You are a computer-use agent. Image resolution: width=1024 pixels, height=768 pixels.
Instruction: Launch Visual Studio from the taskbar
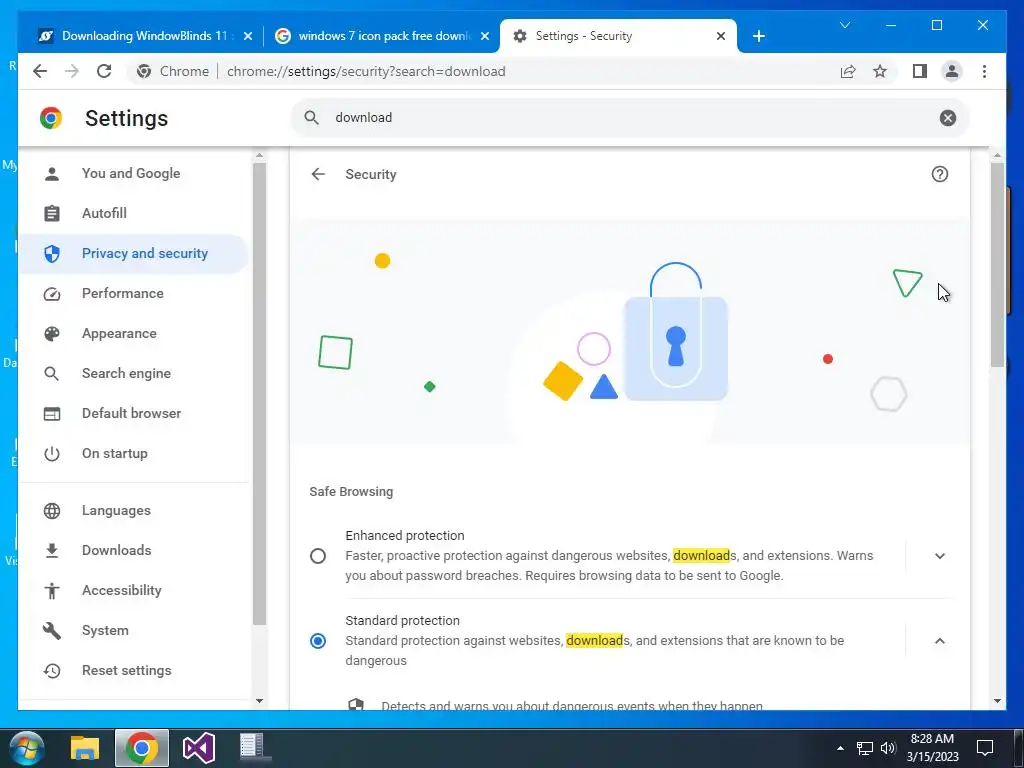coord(199,748)
